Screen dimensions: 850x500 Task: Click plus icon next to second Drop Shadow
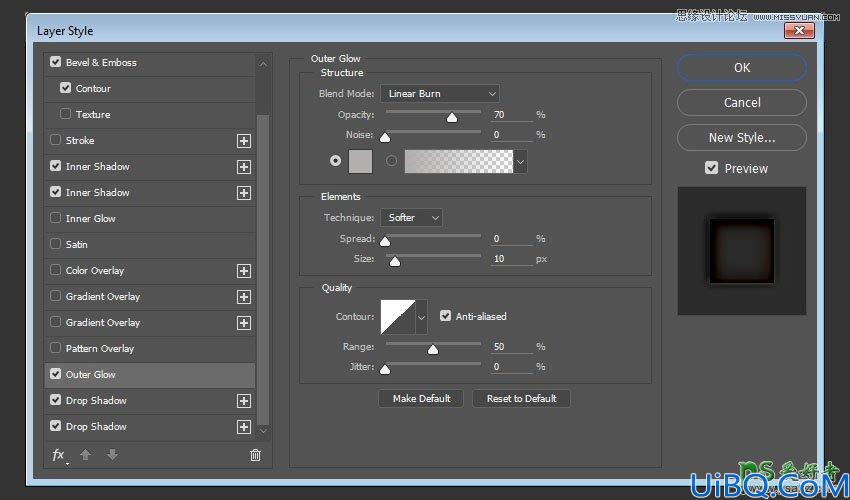pos(244,427)
